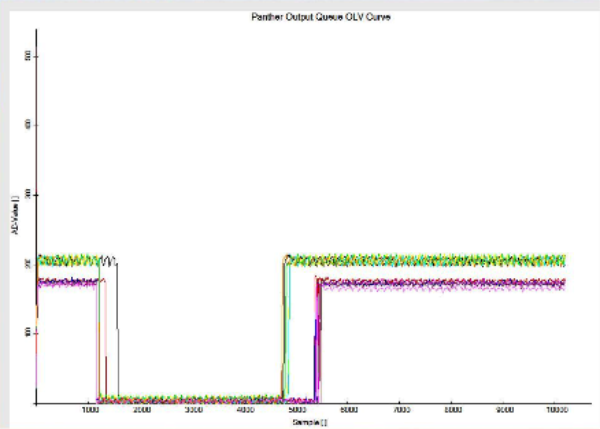Click the 7000 tick on x-axis

click(x=400, y=410)
